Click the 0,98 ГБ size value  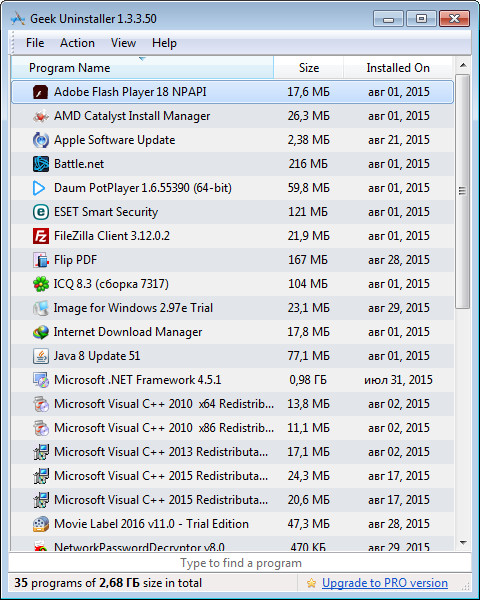(308, 380)
